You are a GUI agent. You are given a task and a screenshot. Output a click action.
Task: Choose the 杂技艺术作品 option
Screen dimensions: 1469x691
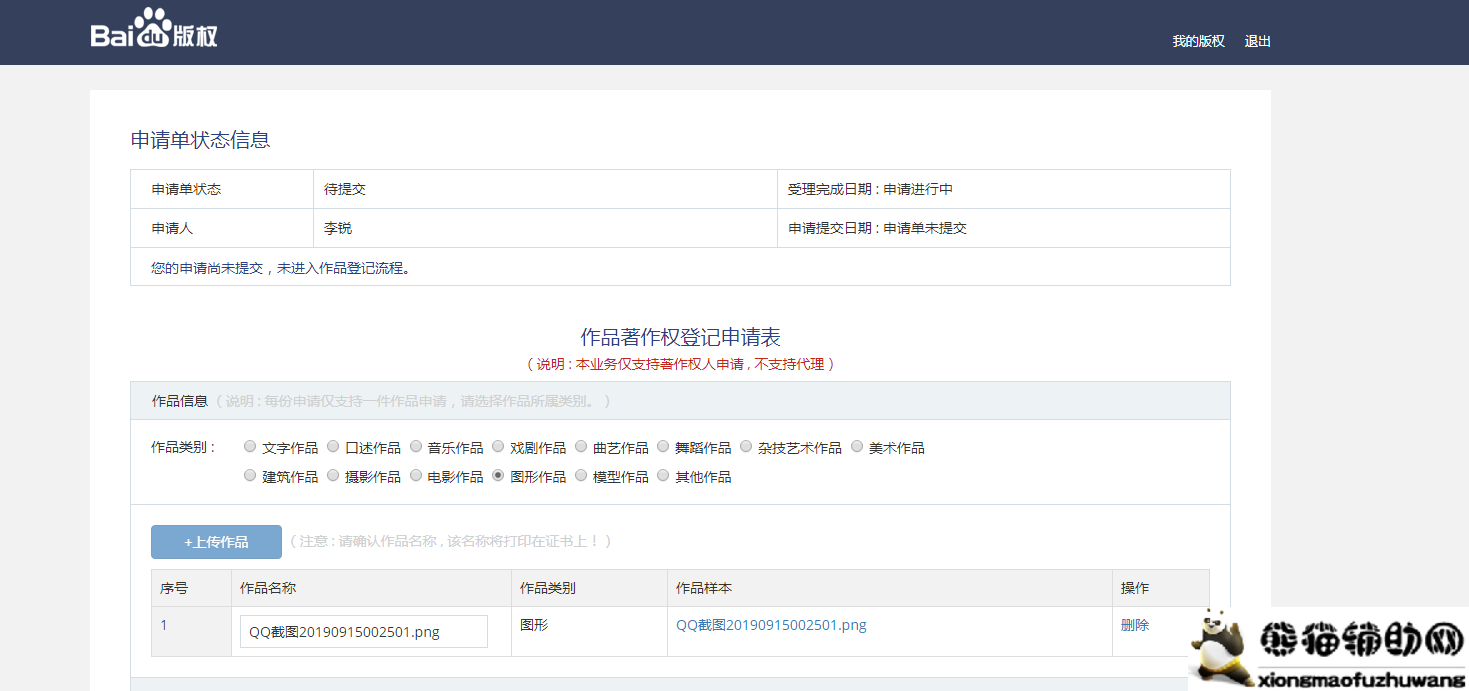tap(746, 446)
